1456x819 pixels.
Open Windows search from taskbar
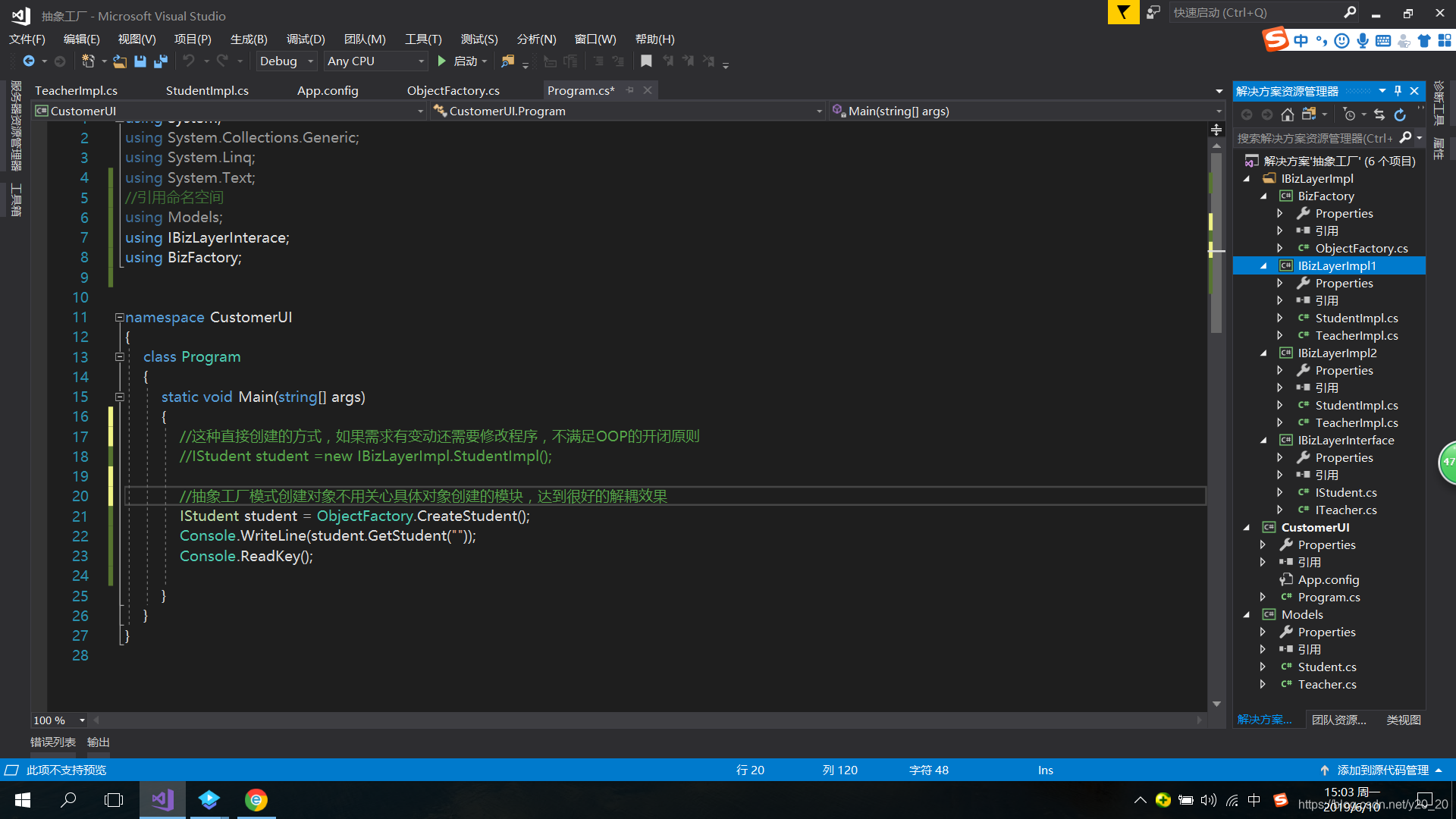click(68, 800)
